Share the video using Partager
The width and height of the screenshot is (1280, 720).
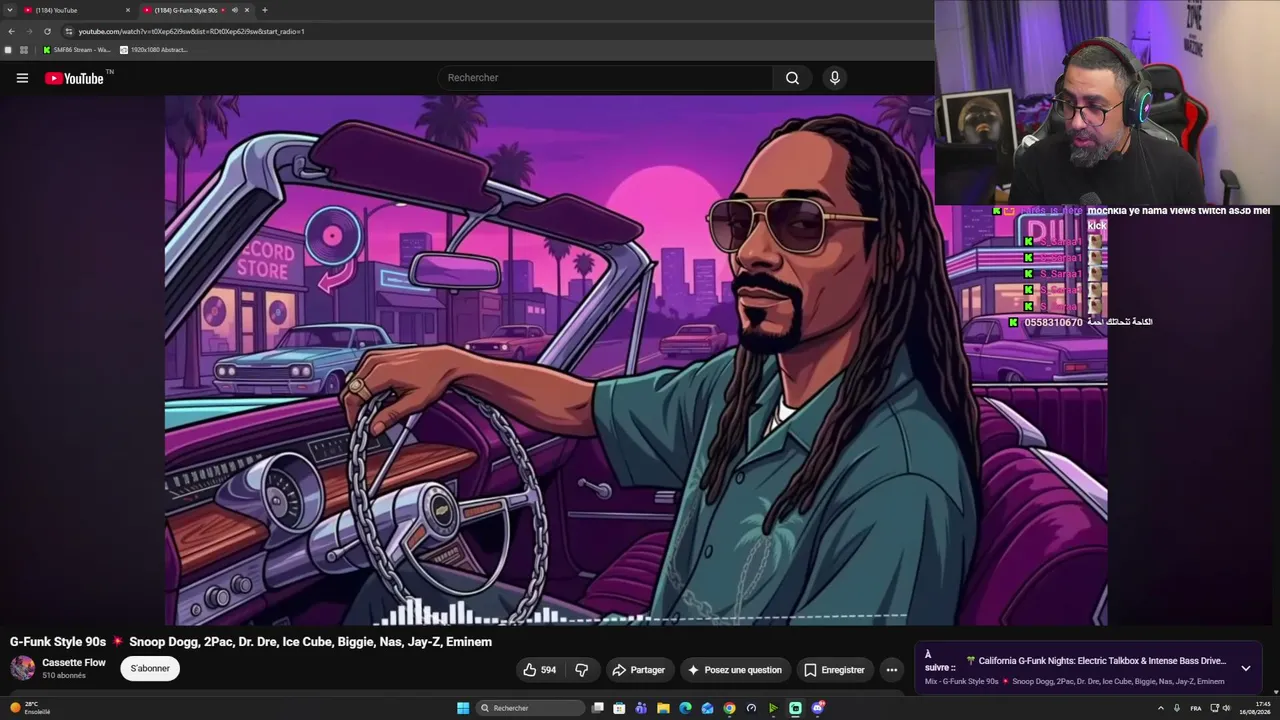click(639, 670)
